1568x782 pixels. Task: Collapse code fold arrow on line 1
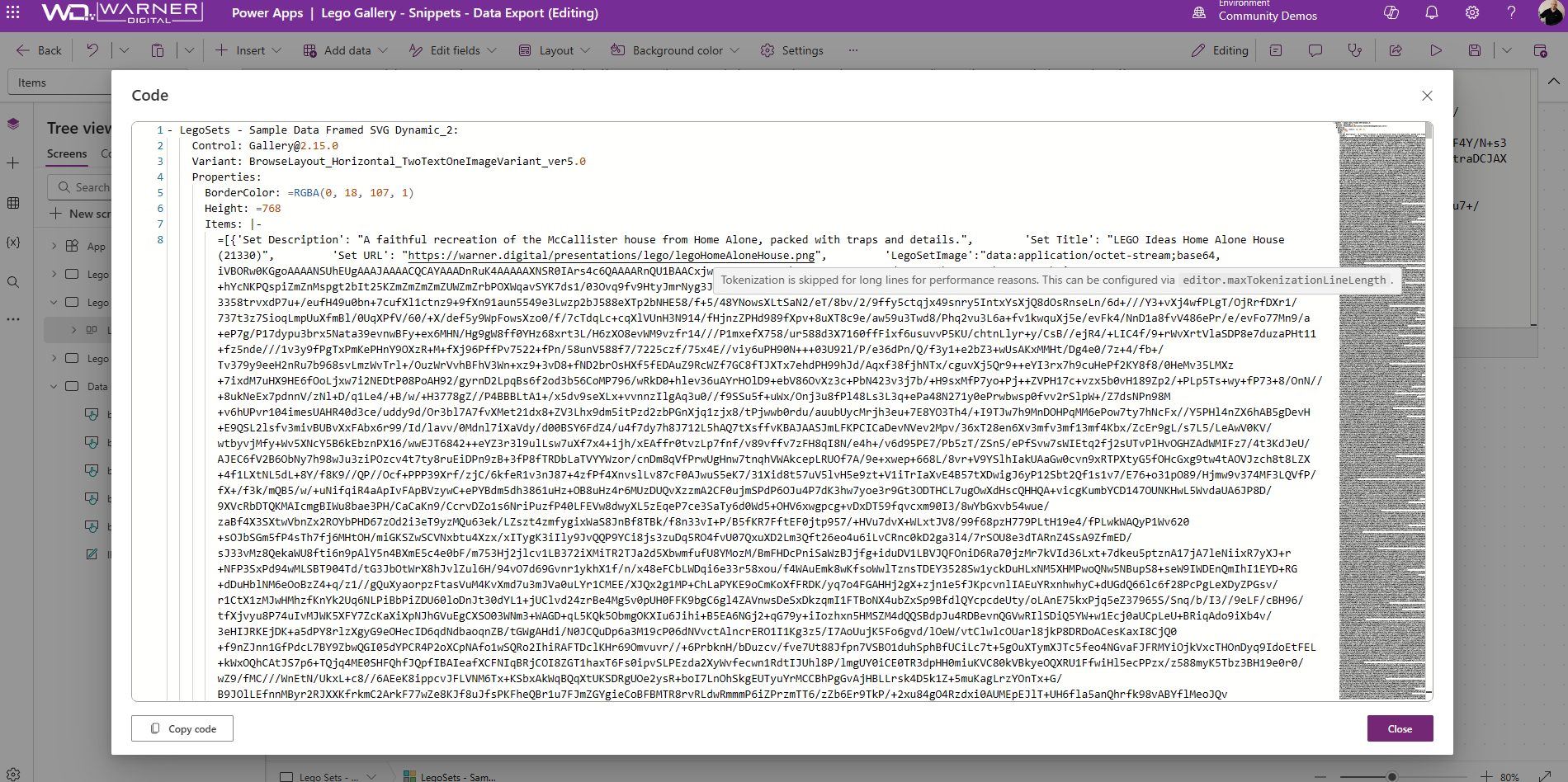tap(170, 130)
